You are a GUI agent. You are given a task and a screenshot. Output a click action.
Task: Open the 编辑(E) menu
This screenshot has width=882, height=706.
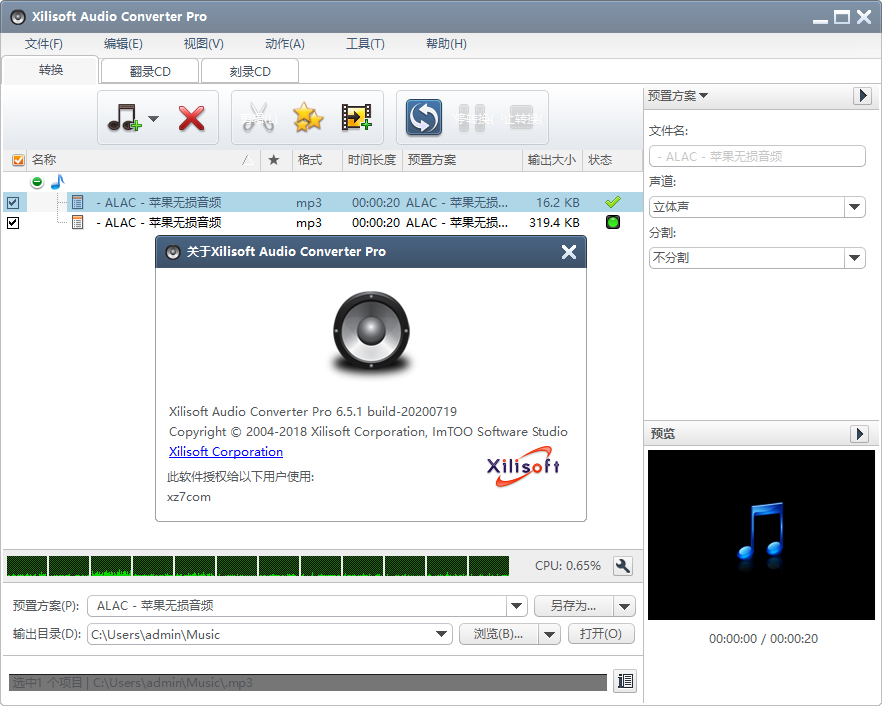pos(123,44)
